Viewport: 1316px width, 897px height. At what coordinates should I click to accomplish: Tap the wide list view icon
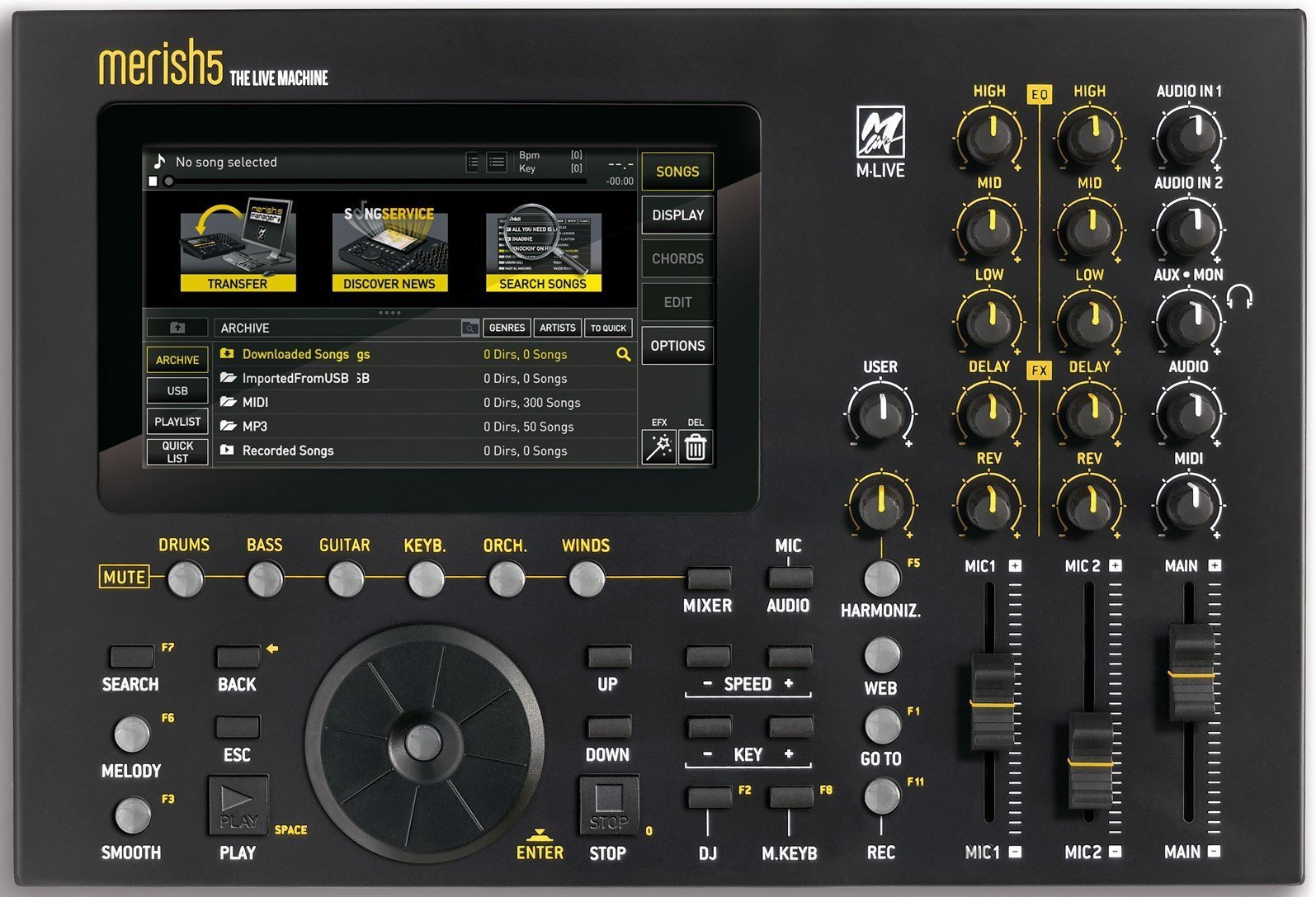coord(497,162)
